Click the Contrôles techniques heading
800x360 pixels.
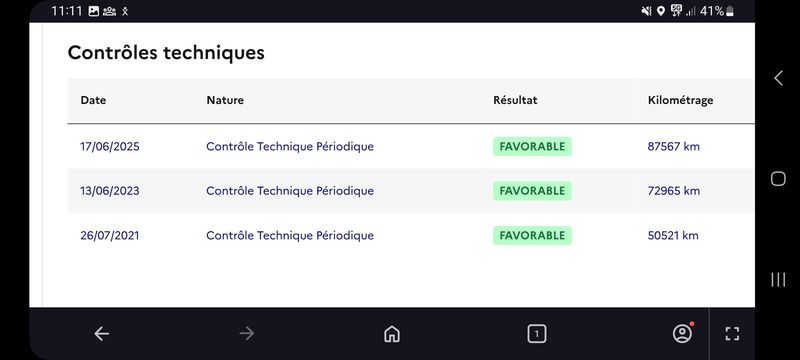pyautogui.click(x=166, y=53)
